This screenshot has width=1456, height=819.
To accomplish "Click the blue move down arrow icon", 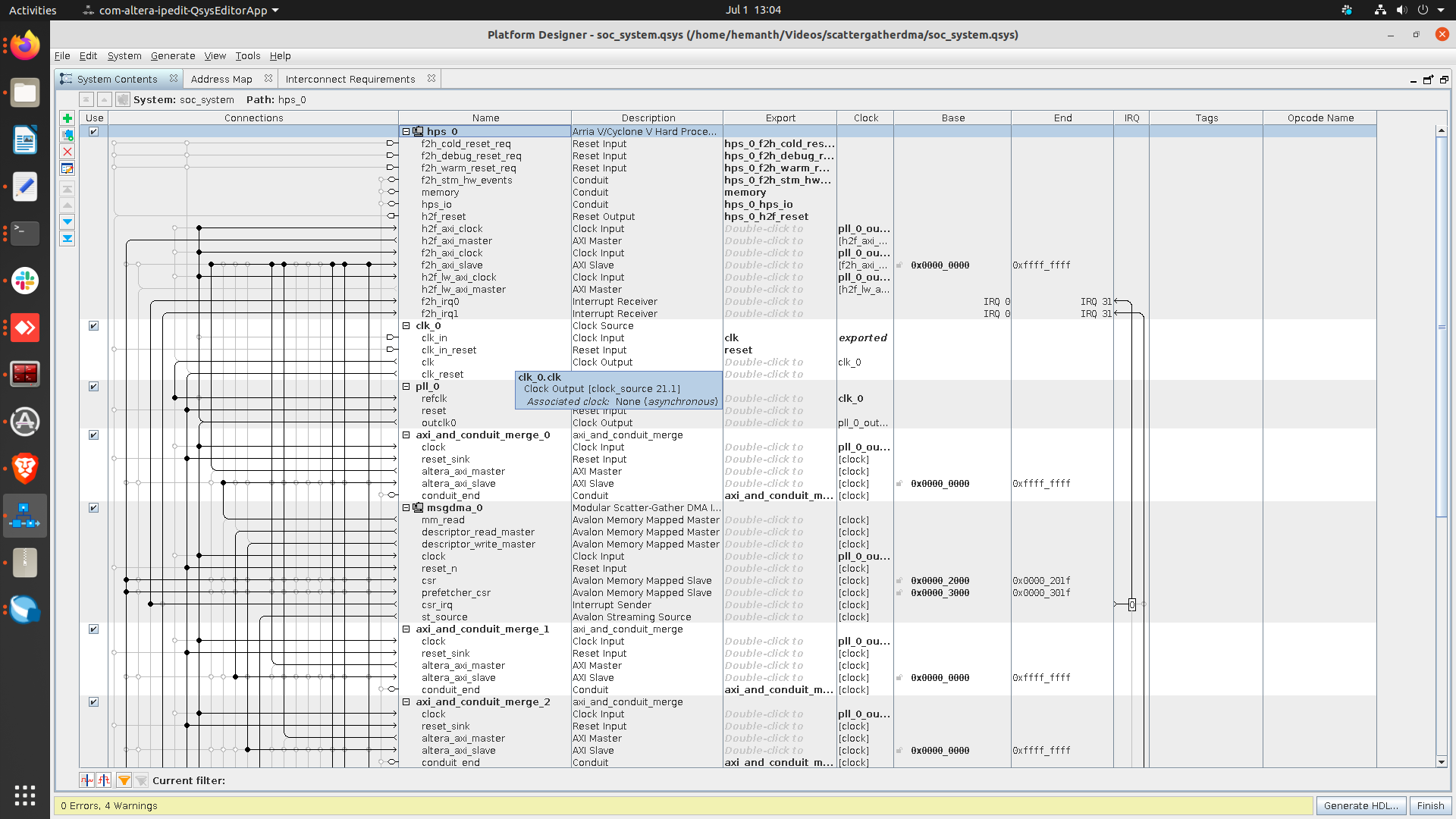I will (67, 221).
